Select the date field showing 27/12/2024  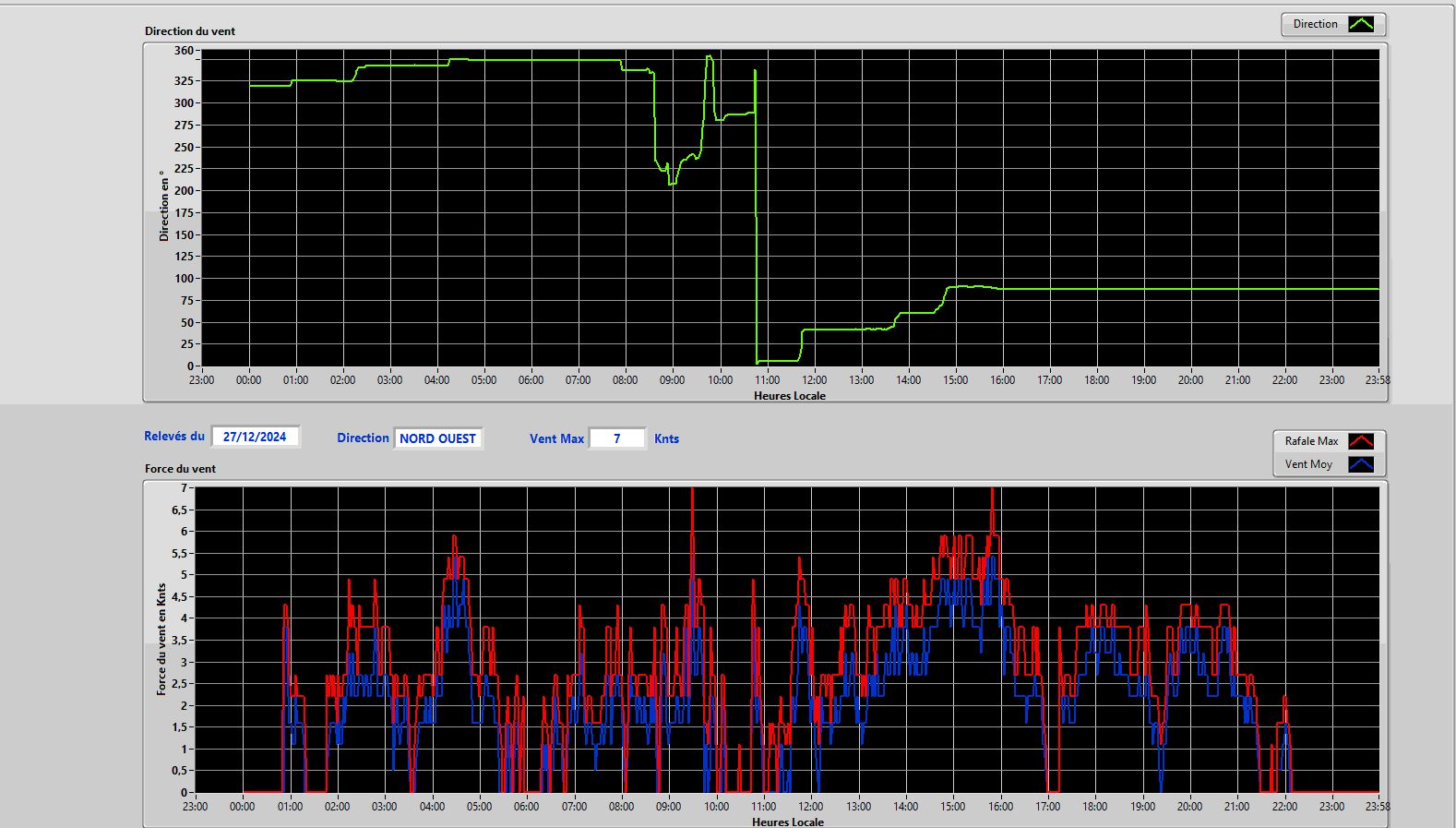click(x=256, y=437)
